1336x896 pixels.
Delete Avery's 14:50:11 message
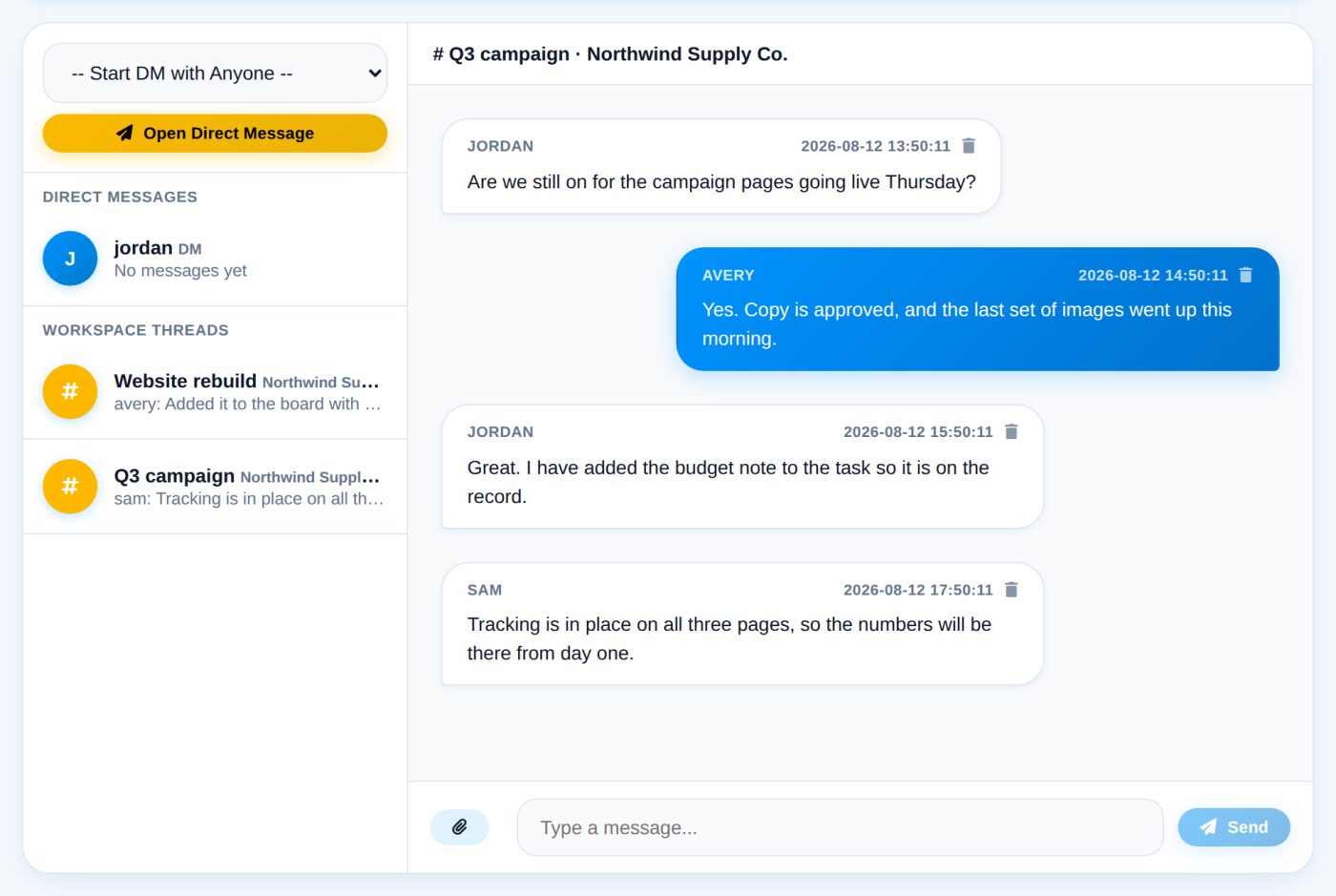[1245, 275]
